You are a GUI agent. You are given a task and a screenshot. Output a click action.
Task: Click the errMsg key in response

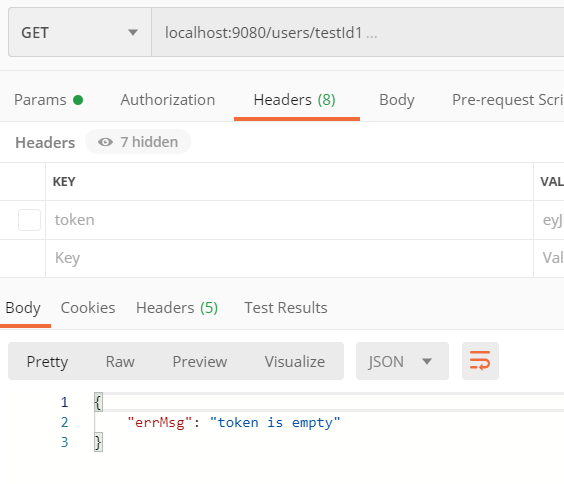160,423
